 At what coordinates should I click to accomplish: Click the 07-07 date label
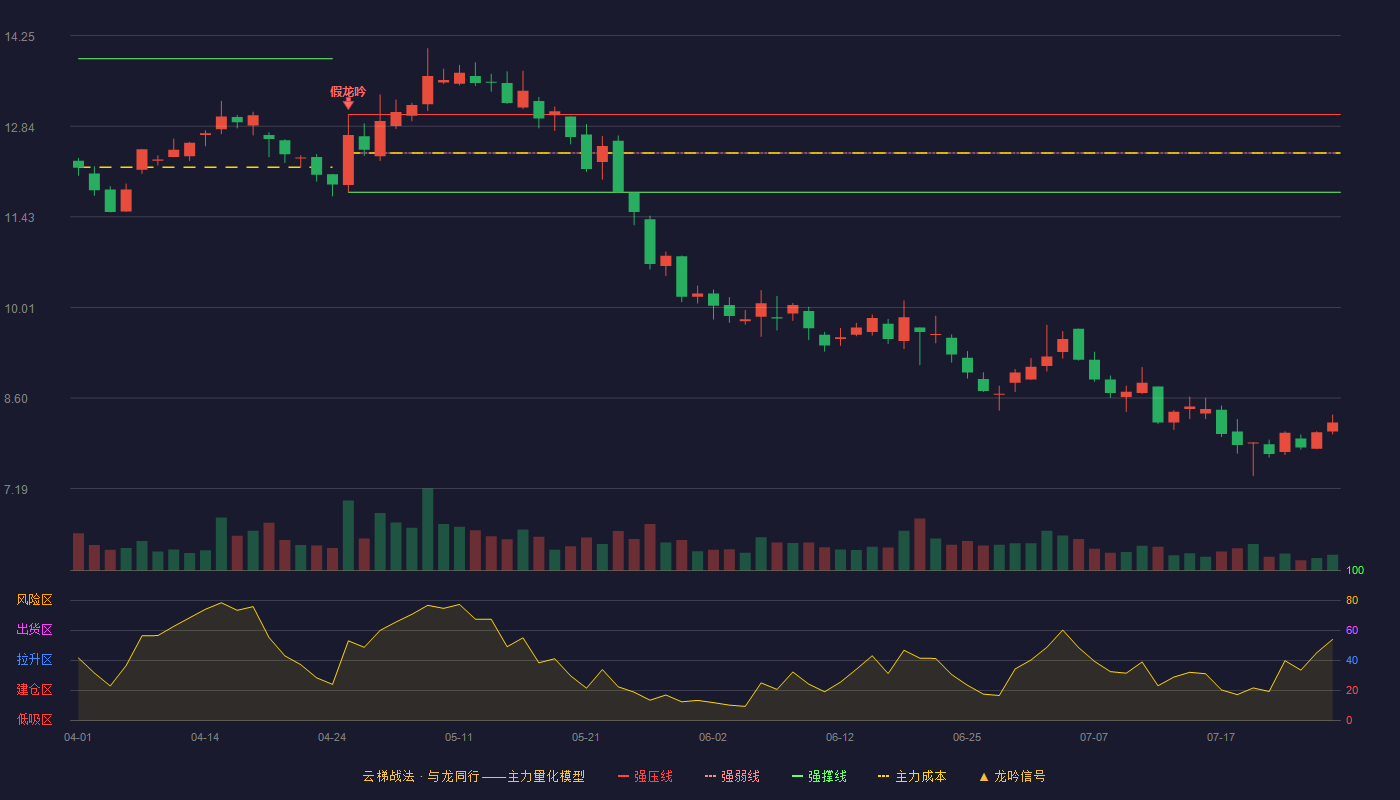coord(1094,737)
